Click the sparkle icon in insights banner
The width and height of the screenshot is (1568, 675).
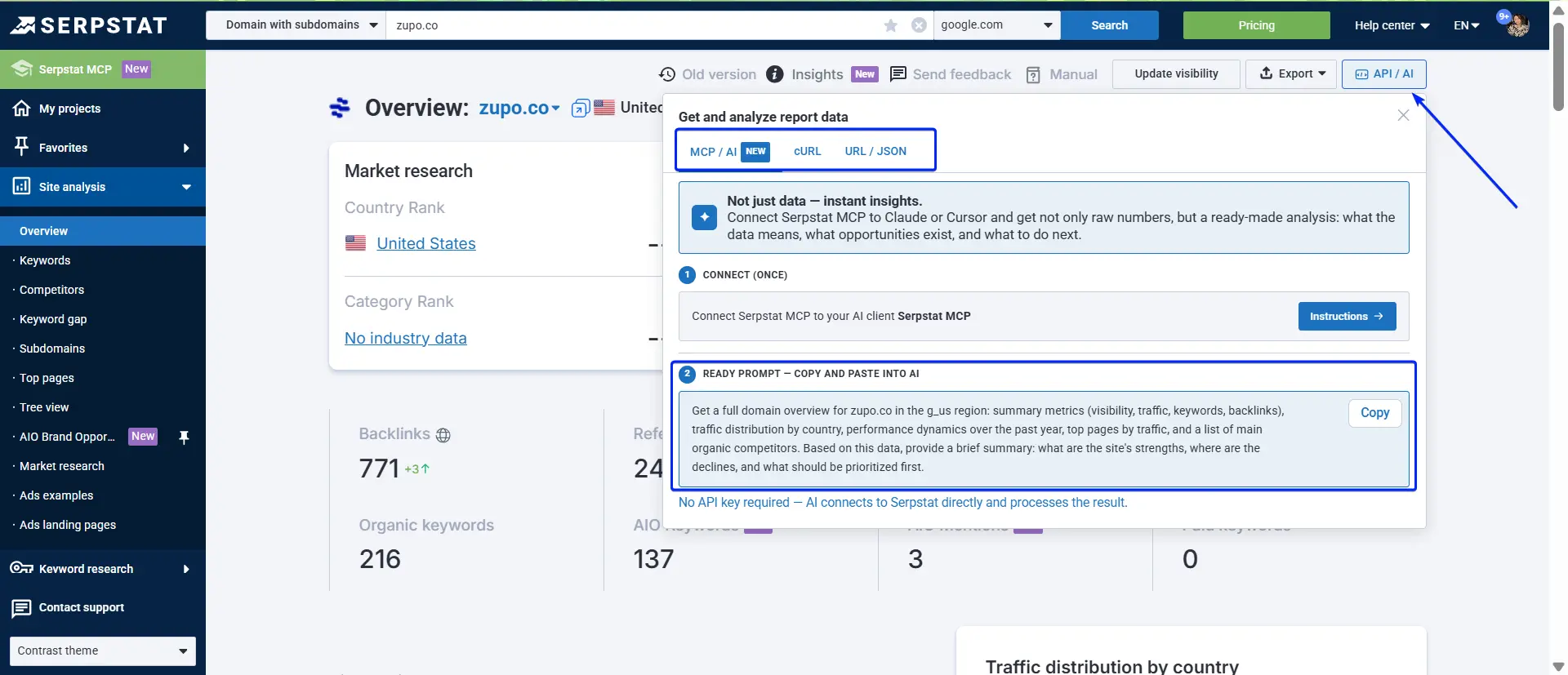point(704,217)
